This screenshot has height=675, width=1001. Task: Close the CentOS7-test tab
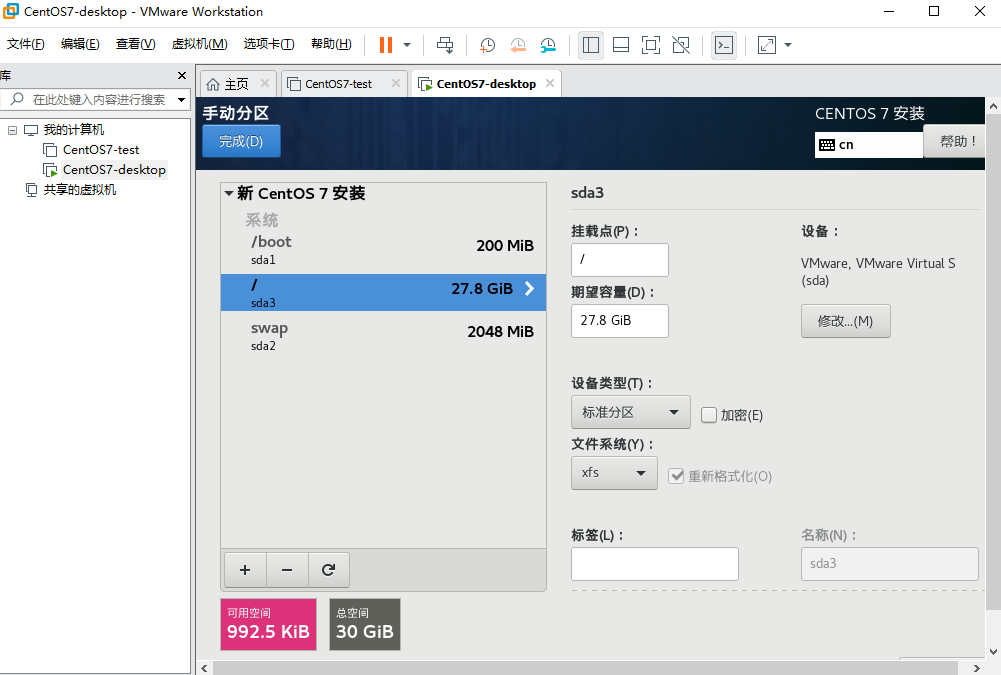pos(396,83)
